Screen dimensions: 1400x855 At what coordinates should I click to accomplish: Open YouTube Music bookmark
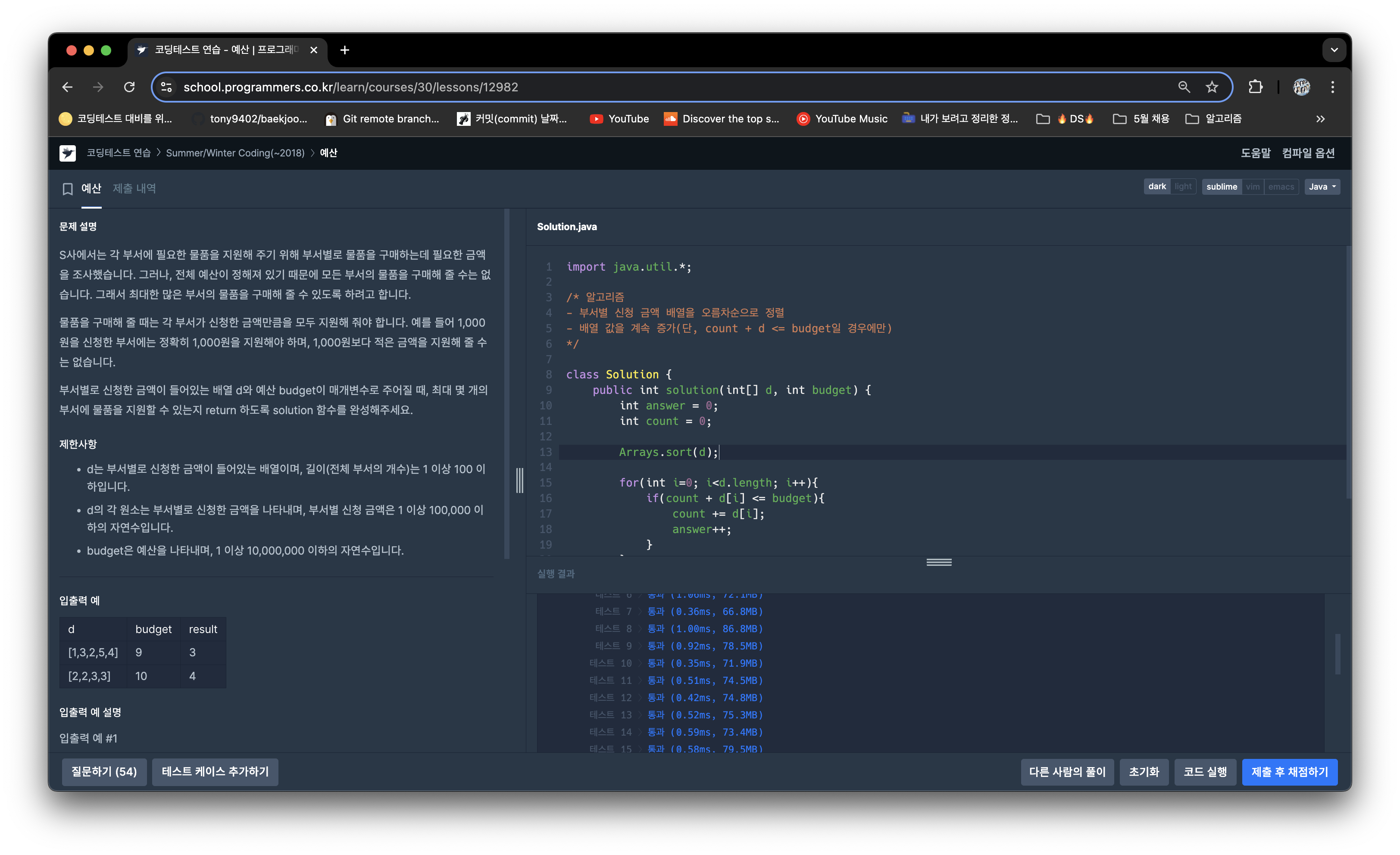(x=842, y=119)
